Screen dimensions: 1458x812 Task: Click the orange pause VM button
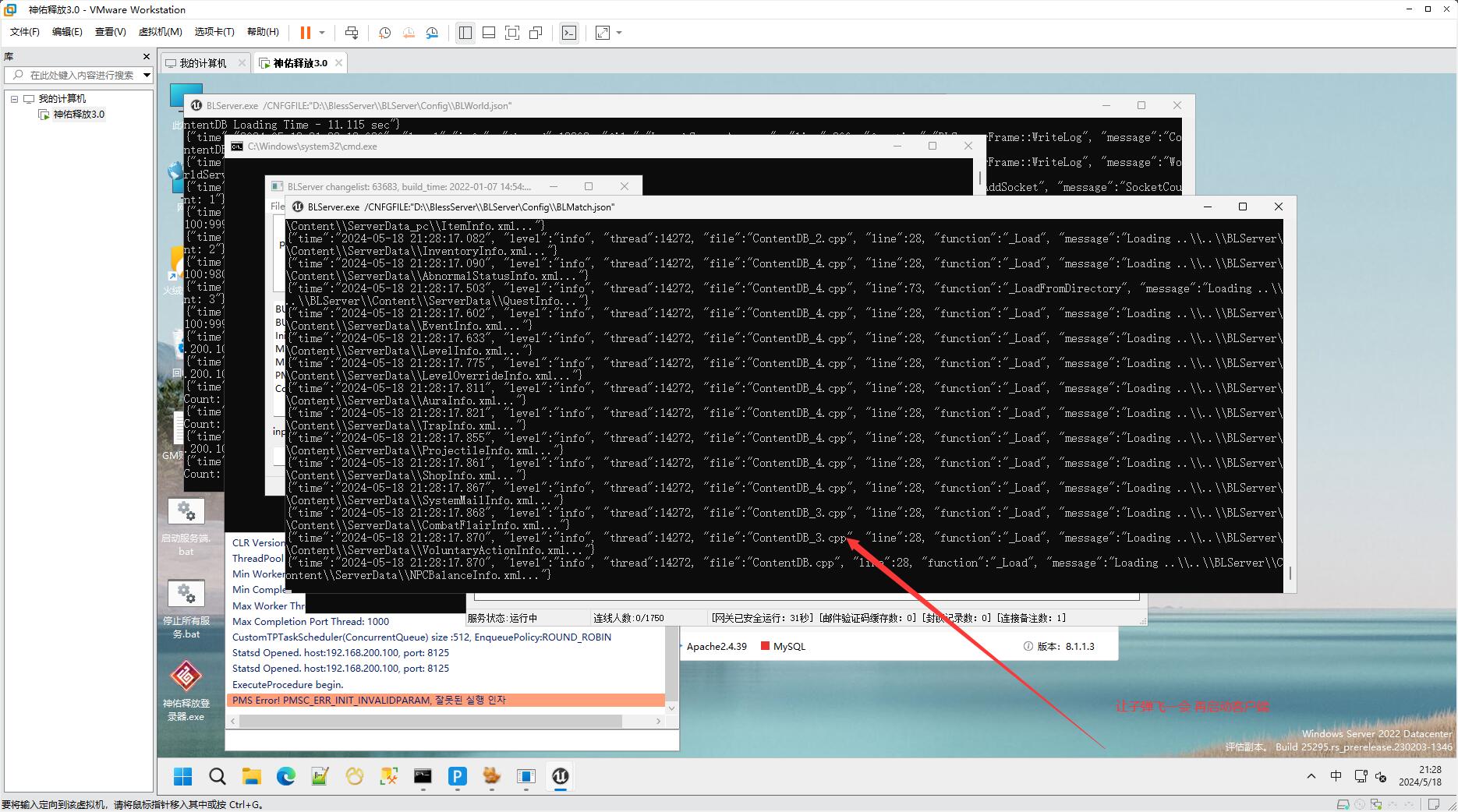tap(305, 33)
